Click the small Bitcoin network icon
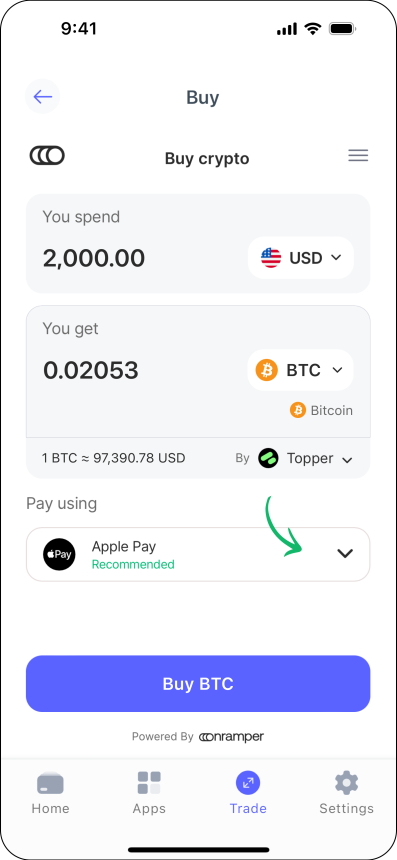 point(298,410)
